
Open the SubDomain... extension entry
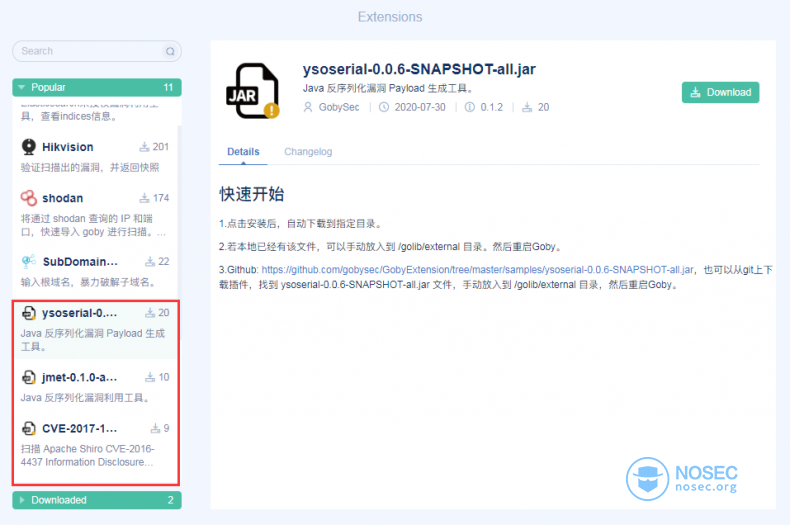point(95,271)
